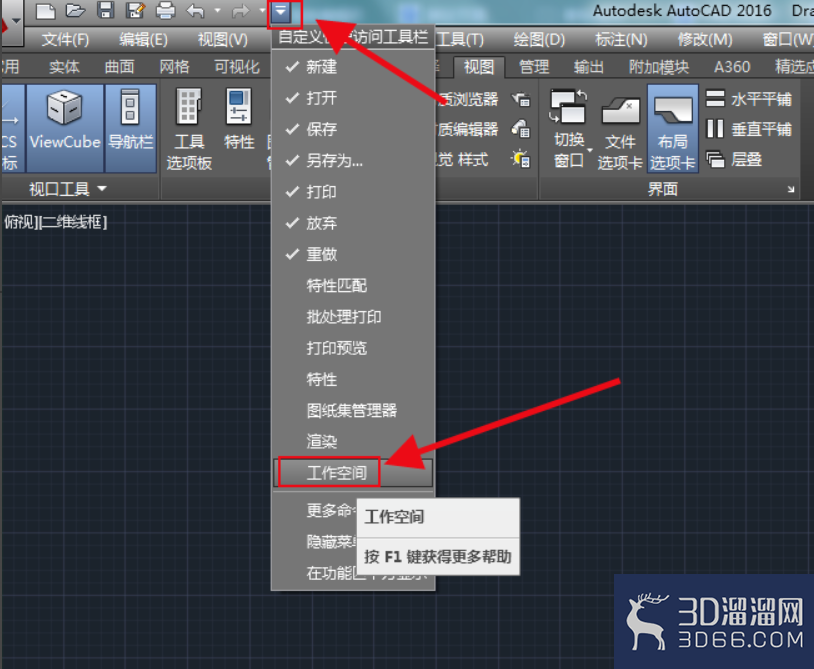
Task: Open the 绘图(D) menu
Action: (x=539, y=39)
